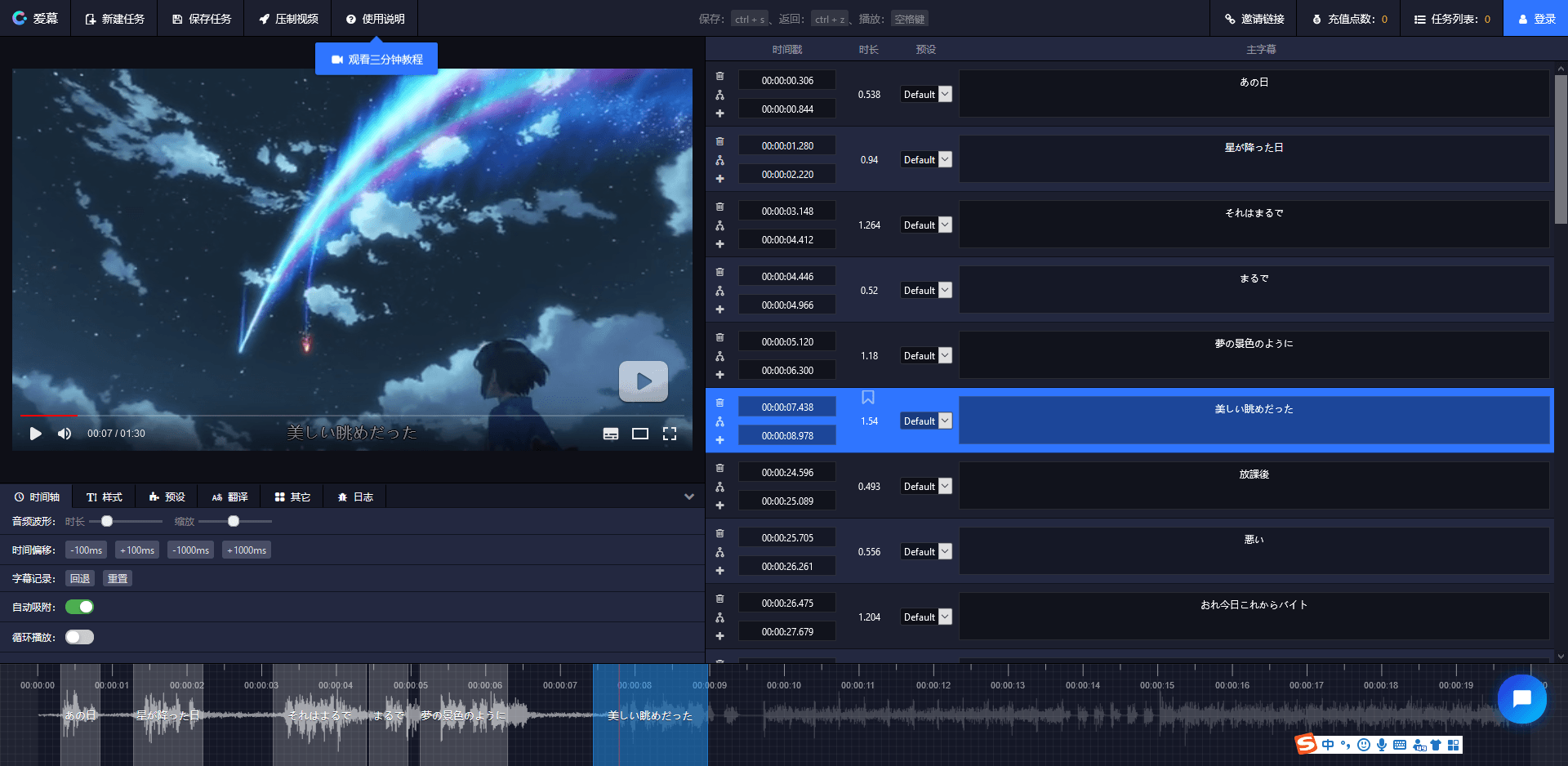Adjust the 时长 waveform slider handle
The width and height of the screenshot is (1568, 766).
pos(107,521)
